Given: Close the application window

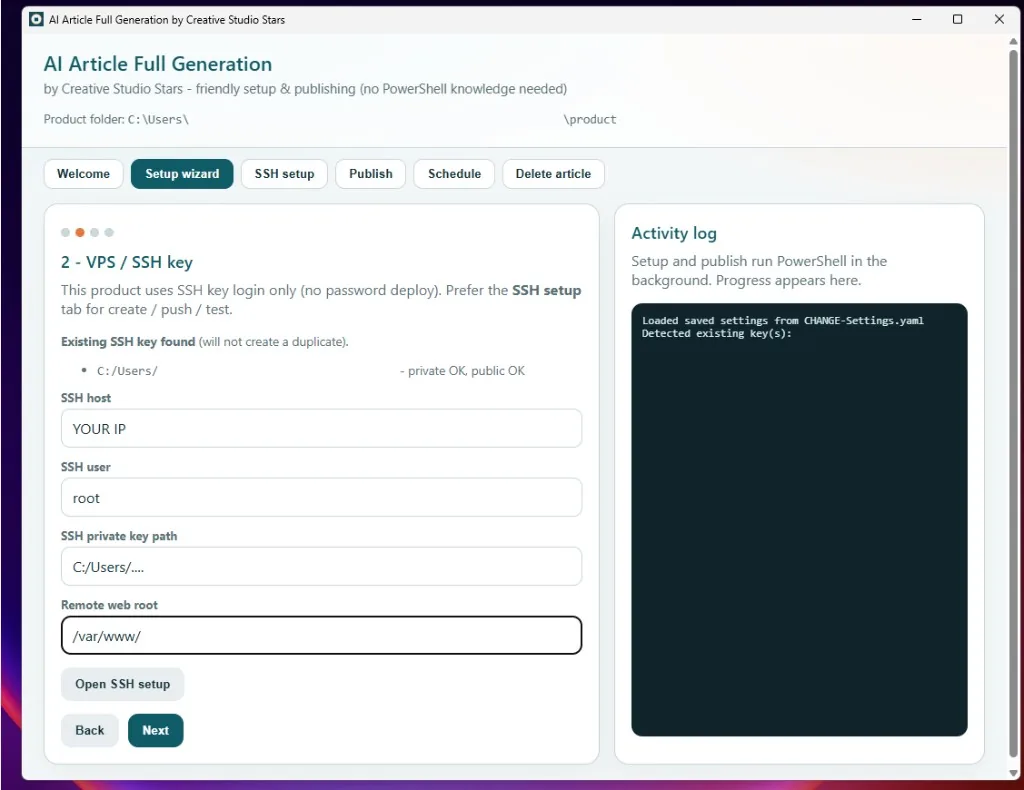Looking at the screenshot, I should pyautogui.click(x=999, y=20).
